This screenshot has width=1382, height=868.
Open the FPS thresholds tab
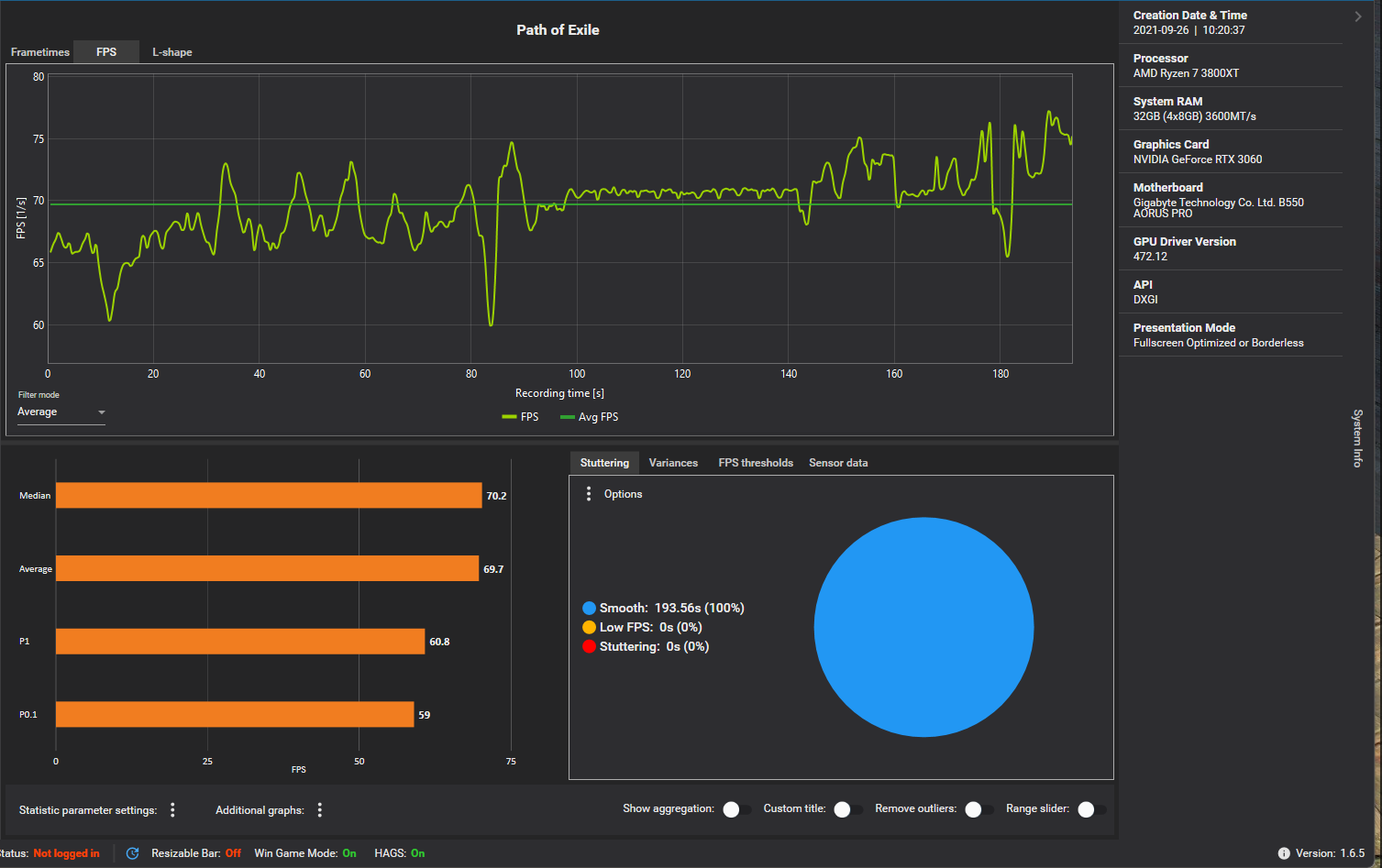click(756, 463)
